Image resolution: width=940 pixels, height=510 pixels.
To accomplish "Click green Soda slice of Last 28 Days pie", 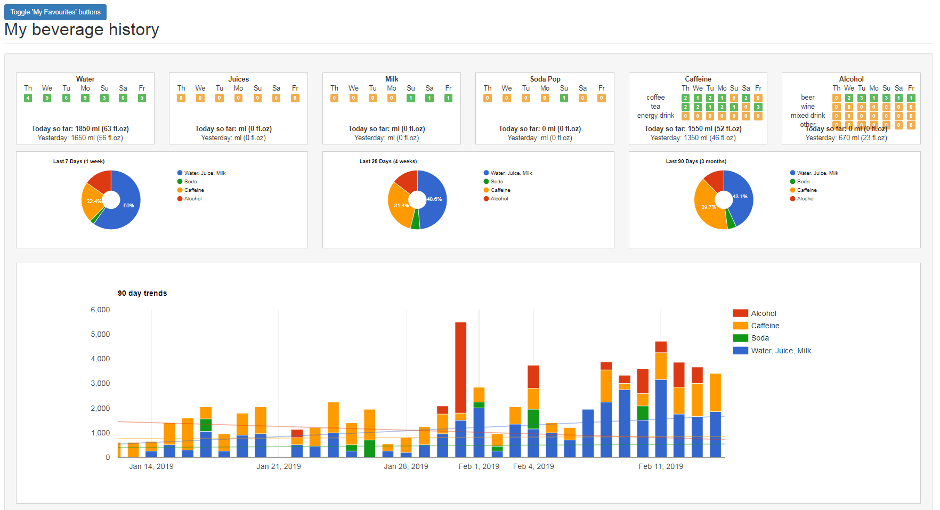I will click(x=415, y=222).
